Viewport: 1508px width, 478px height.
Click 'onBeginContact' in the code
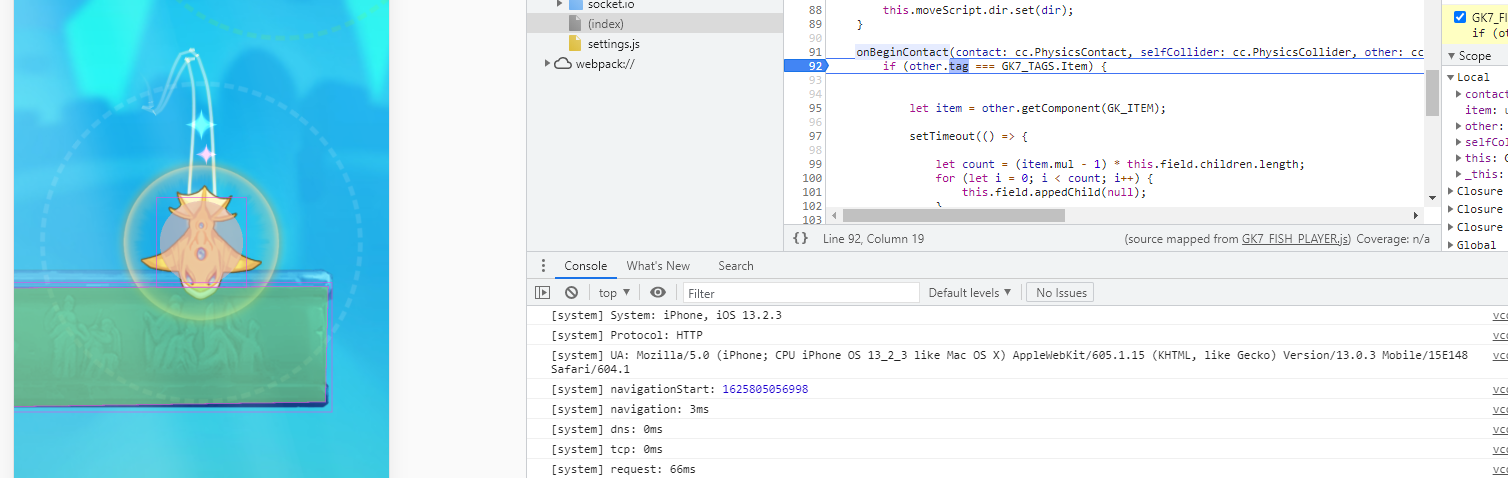click(902, 52)
